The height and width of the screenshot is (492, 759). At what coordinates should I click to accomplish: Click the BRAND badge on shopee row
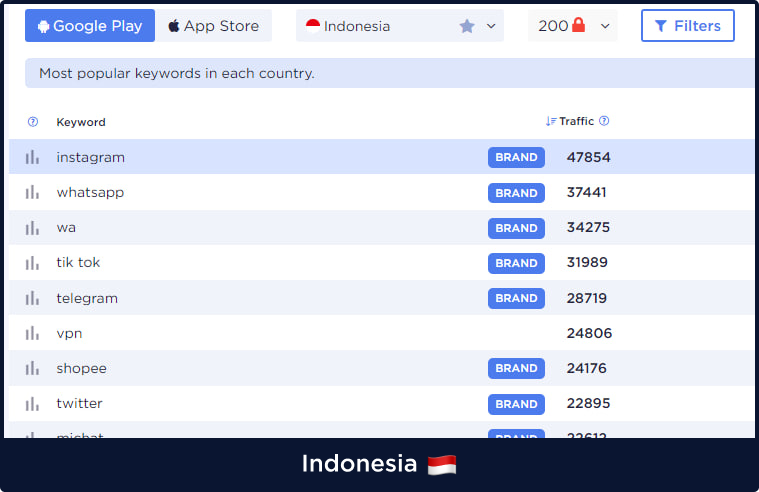pyautogui.click(x=516, y=369)
